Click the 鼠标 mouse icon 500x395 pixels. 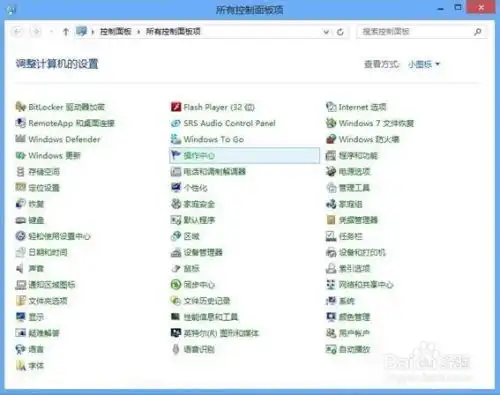point(176,268)
